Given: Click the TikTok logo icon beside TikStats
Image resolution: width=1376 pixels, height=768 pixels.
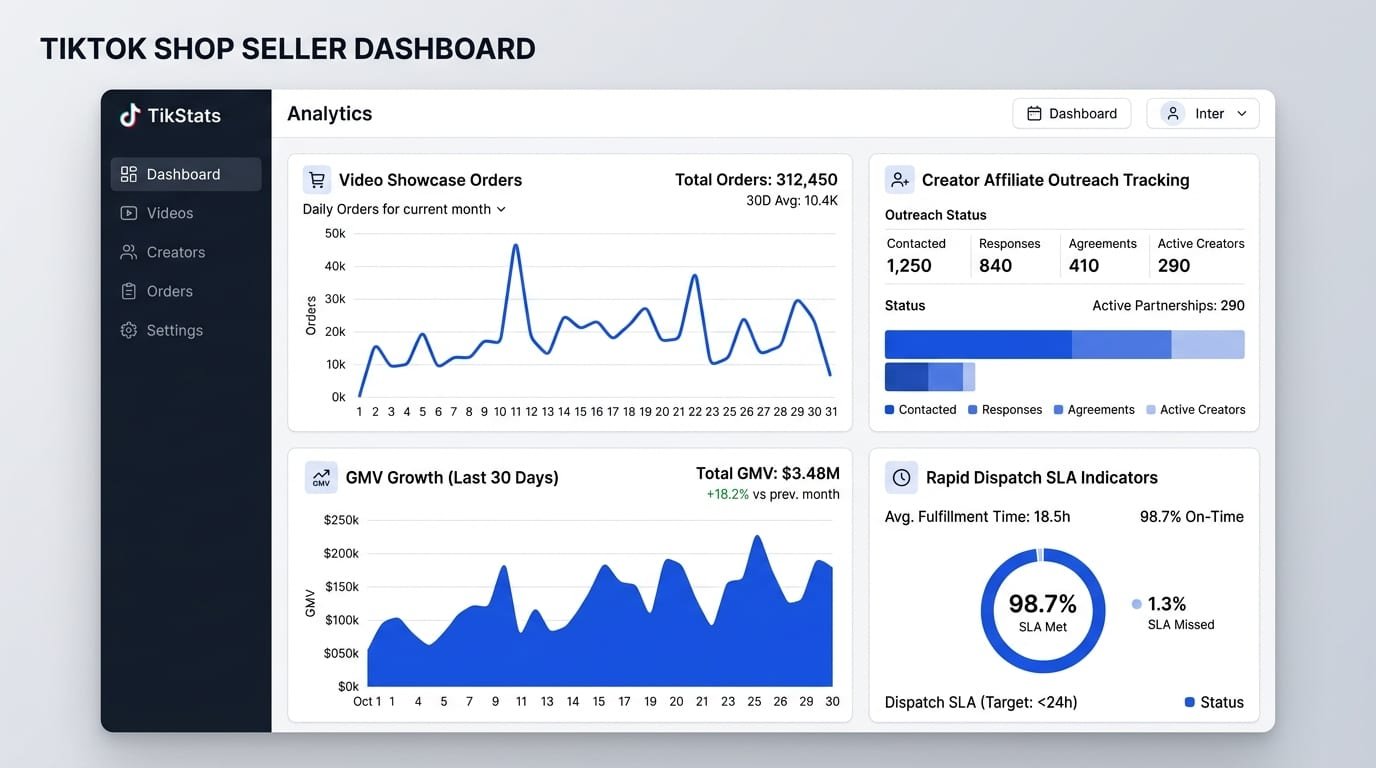Looking at the screenshot, I should pos(130,115).
